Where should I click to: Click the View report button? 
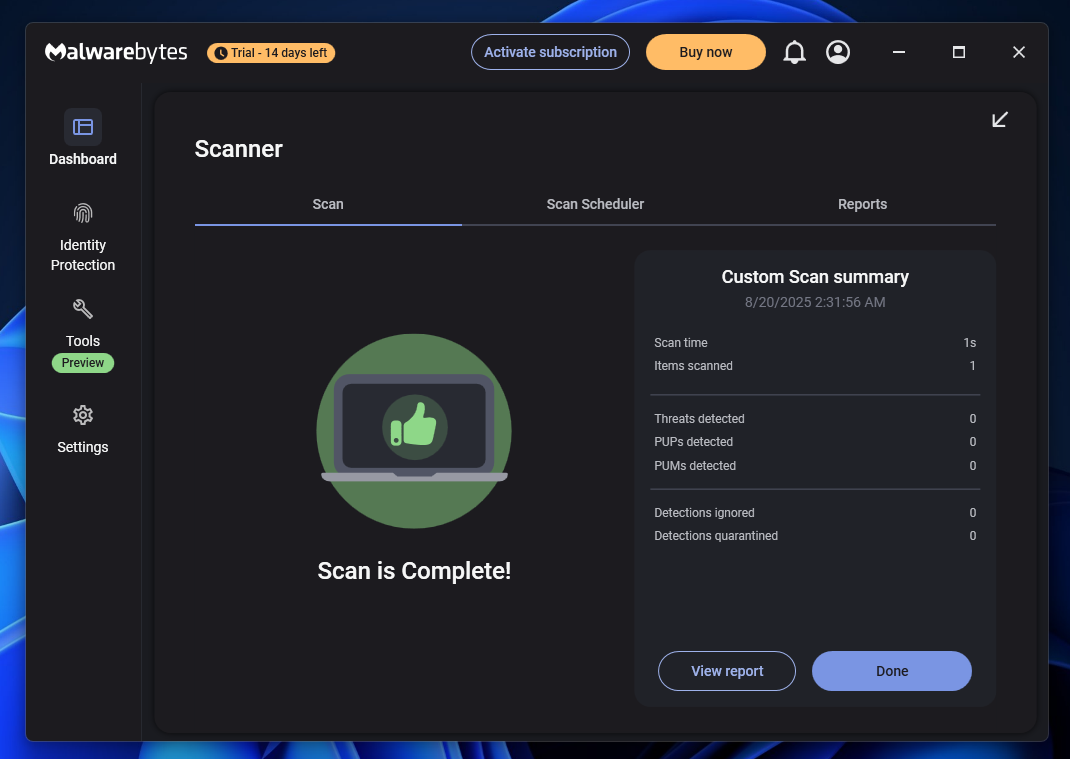tap(727, 671)
